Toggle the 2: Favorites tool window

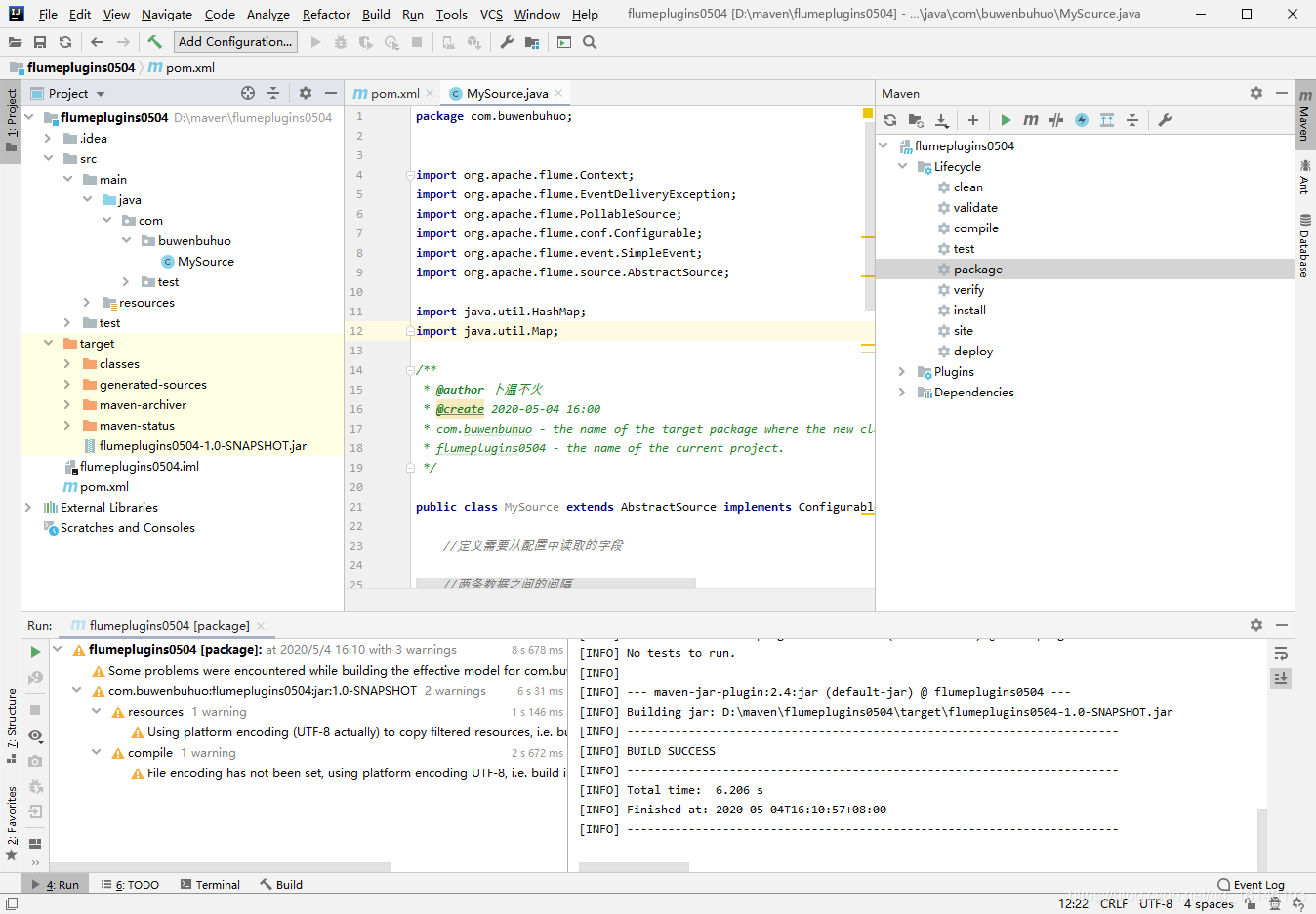[11, 823]
